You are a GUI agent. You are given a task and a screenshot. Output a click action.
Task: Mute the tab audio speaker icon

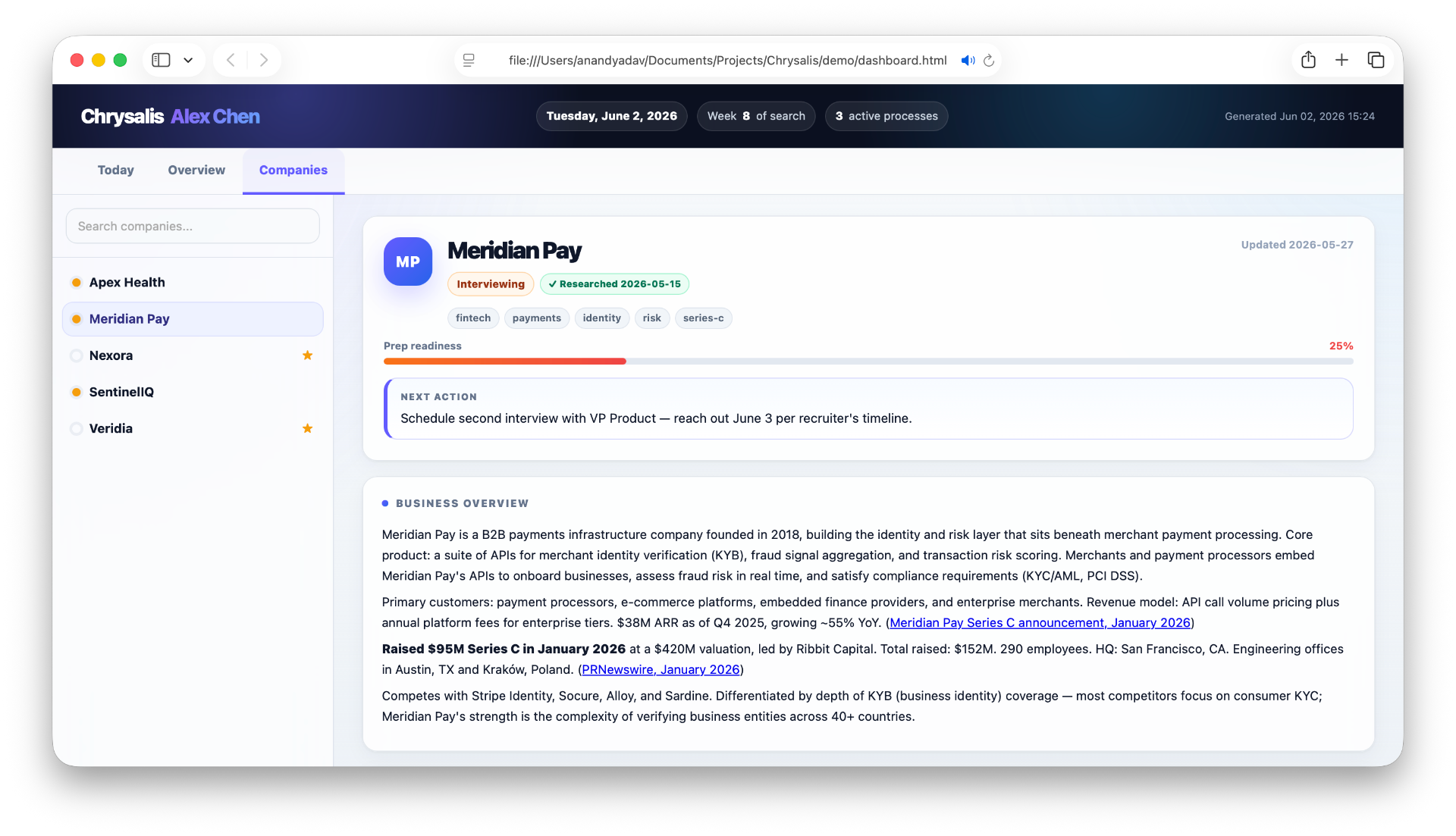(x=968, y=60)
